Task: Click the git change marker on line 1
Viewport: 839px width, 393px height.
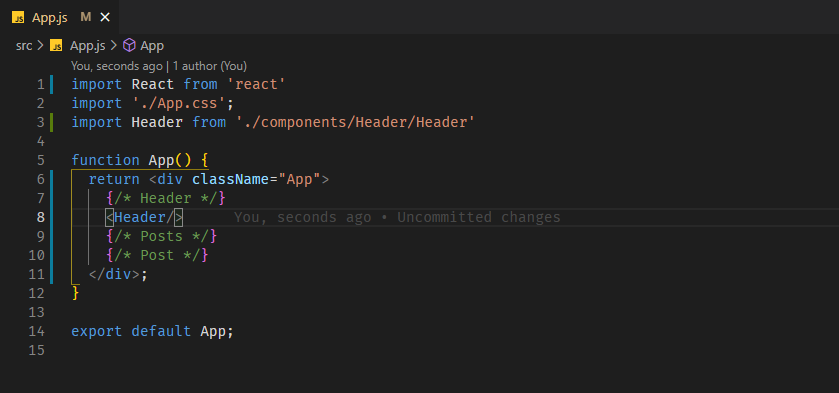Action: point(51,85)
